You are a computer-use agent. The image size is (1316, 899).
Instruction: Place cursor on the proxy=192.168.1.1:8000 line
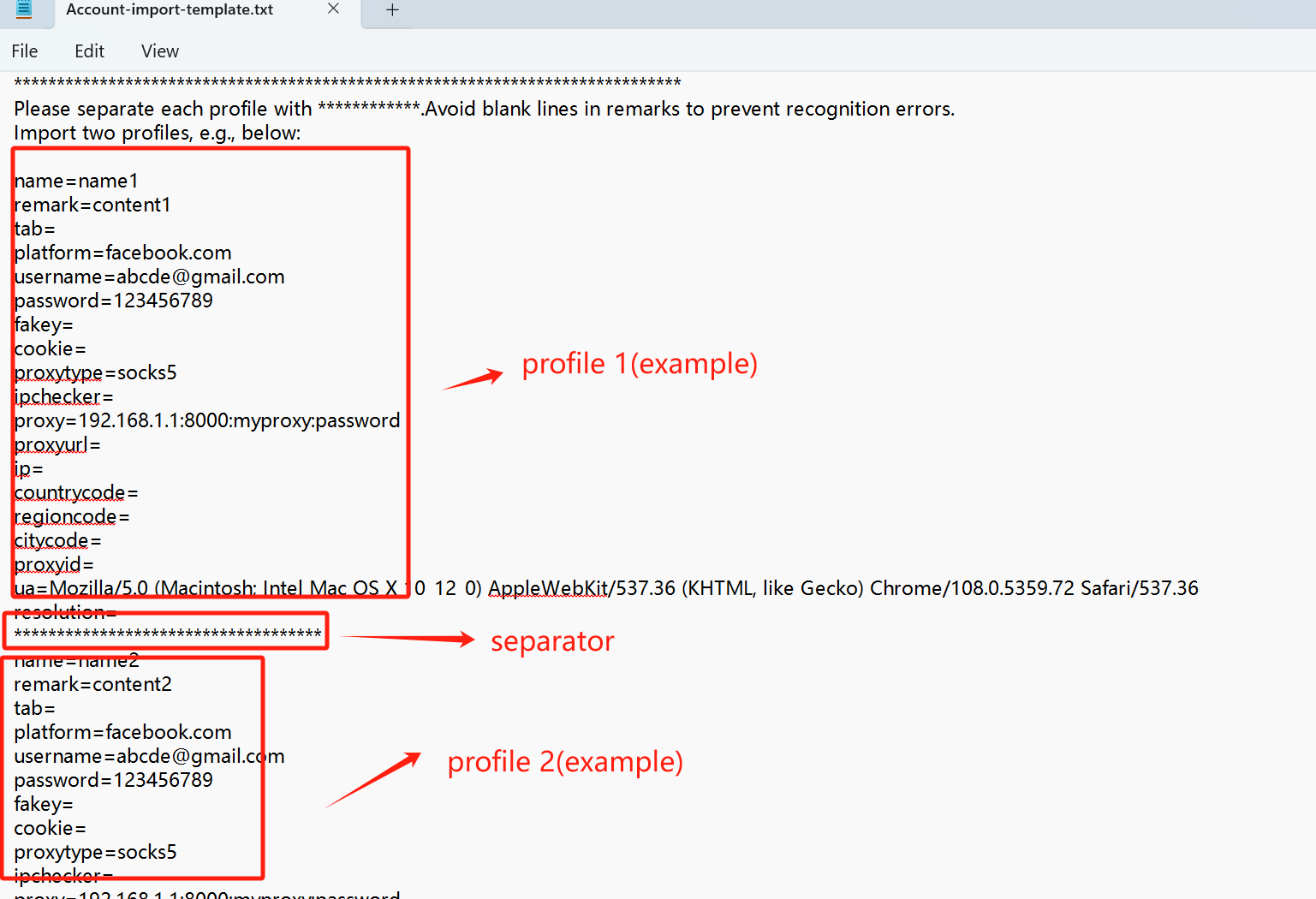(x=206, y=420)
